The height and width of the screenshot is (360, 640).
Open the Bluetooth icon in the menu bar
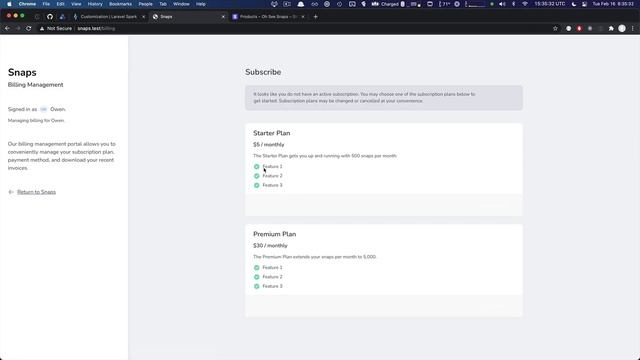[513, 4]
